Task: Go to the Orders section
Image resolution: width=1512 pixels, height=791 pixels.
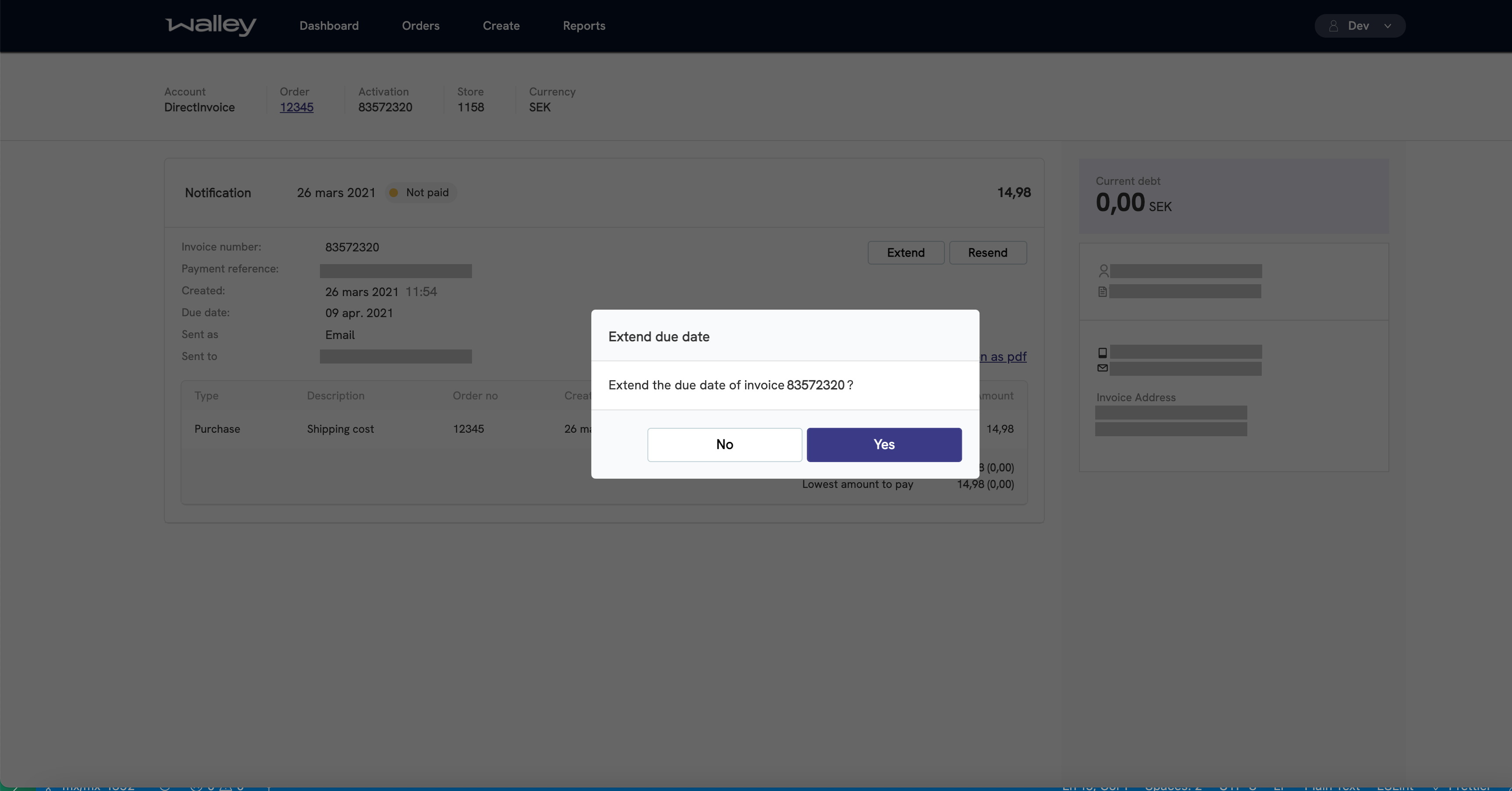Action: pyautogui.click(x=420, y=26)
